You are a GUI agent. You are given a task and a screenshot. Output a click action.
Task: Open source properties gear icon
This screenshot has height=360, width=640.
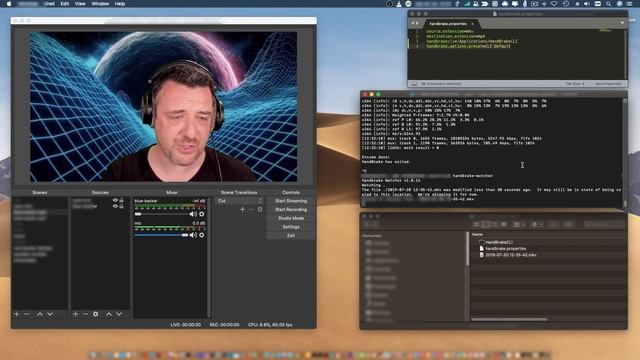[x=96, y=314]
